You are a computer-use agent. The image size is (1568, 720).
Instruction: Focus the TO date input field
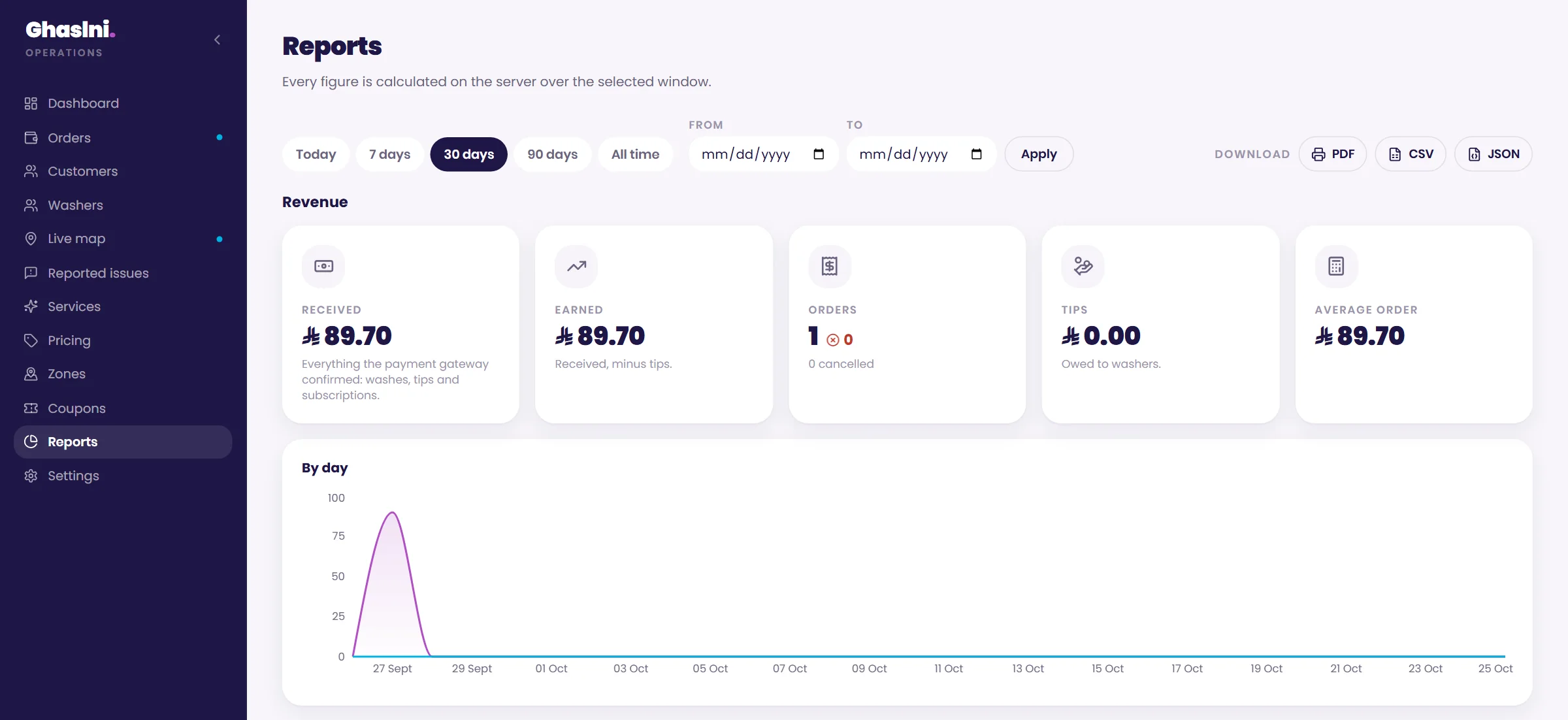point(921,154)
